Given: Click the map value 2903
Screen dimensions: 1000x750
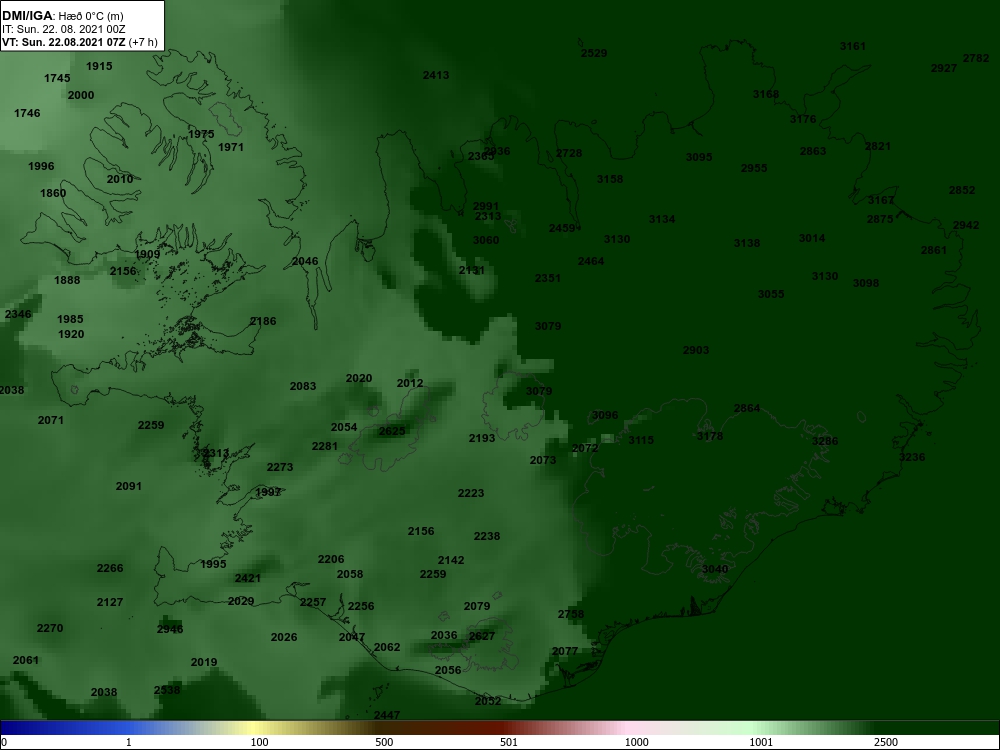Looking at the screenshot, I should [x=696, y=351].
